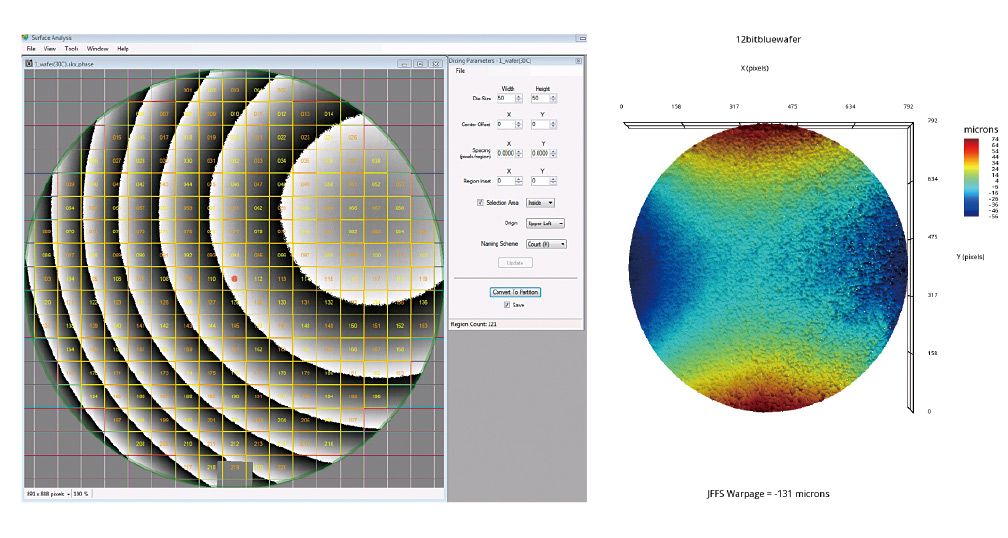Open the Help menu

pyautogui.click(x=123, y=49)
